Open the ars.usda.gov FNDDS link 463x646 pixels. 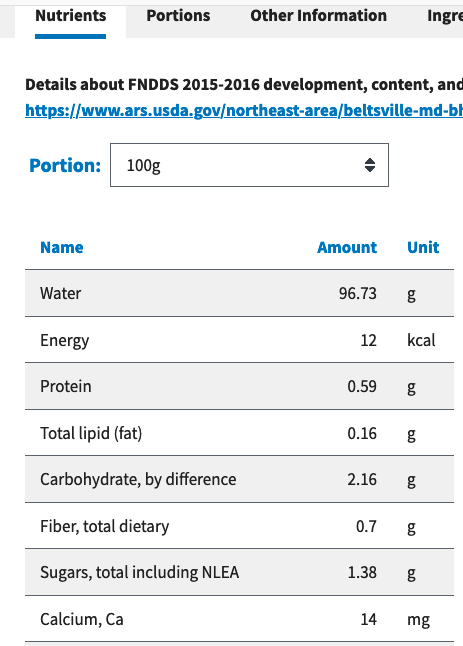tap(244, 110)
